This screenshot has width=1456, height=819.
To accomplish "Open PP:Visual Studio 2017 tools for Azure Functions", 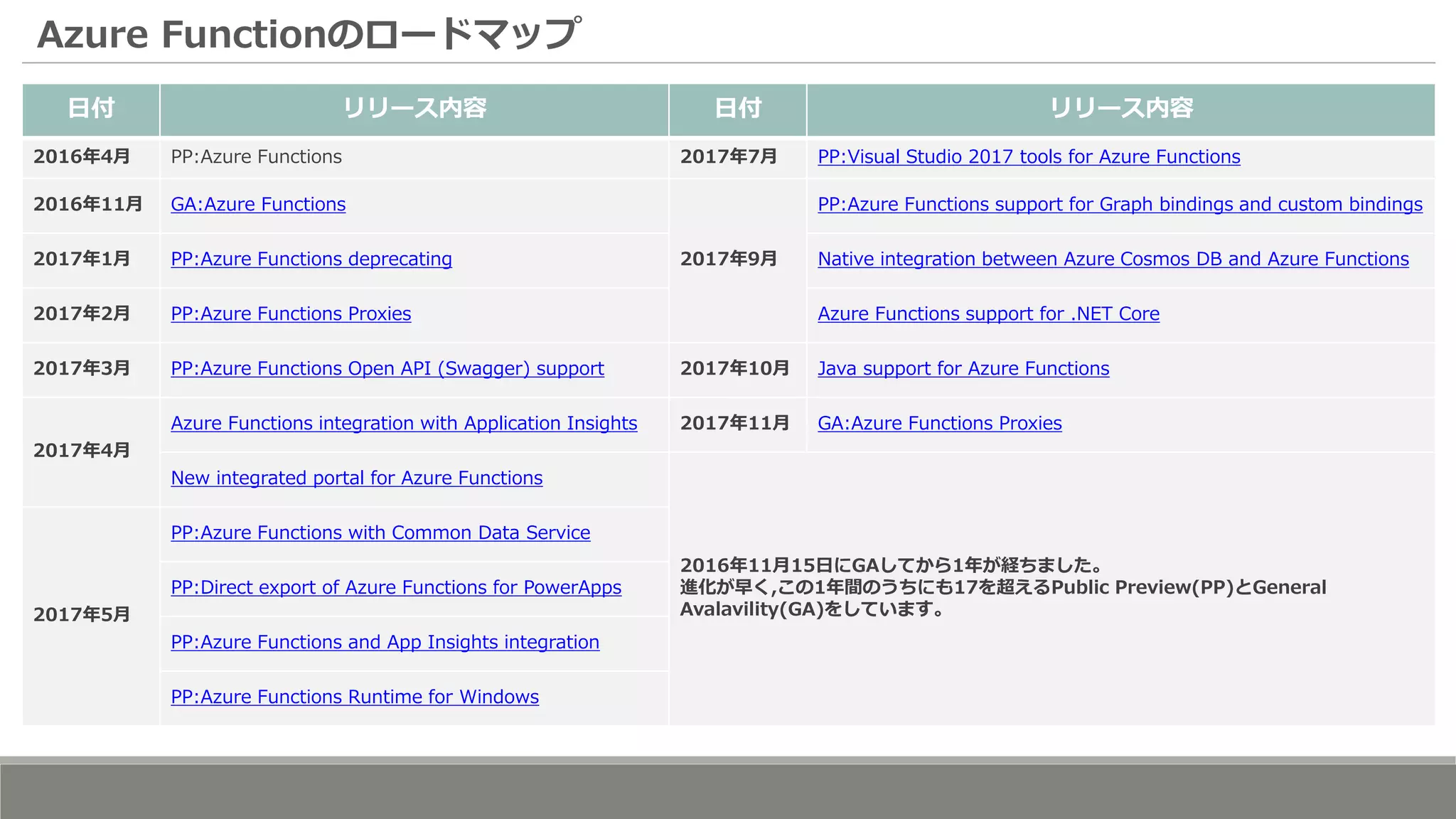I will coord(1029,157).
